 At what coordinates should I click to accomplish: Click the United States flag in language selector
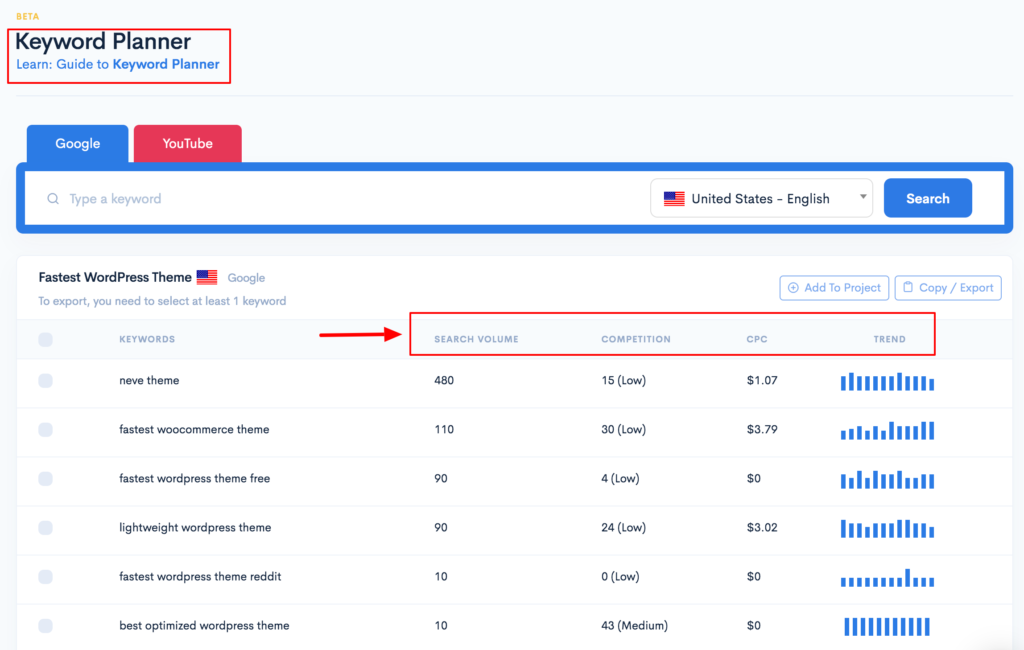coord(674,199)
